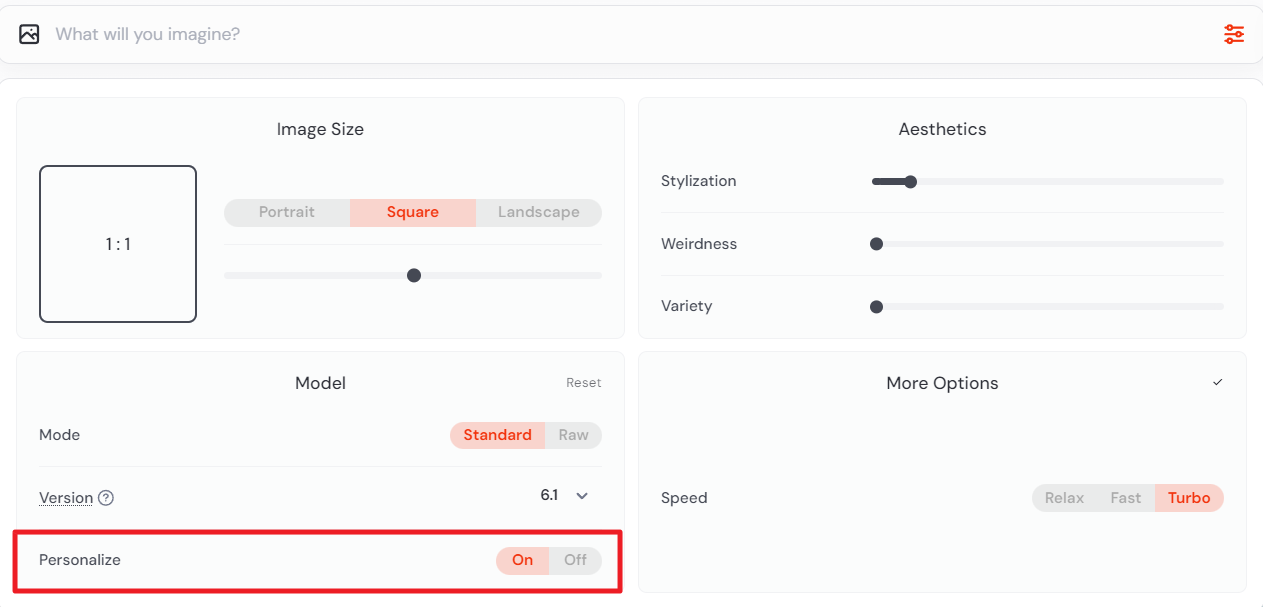1263x607 pixels.
Task: Select Standard mode
Action: [497, 435]
